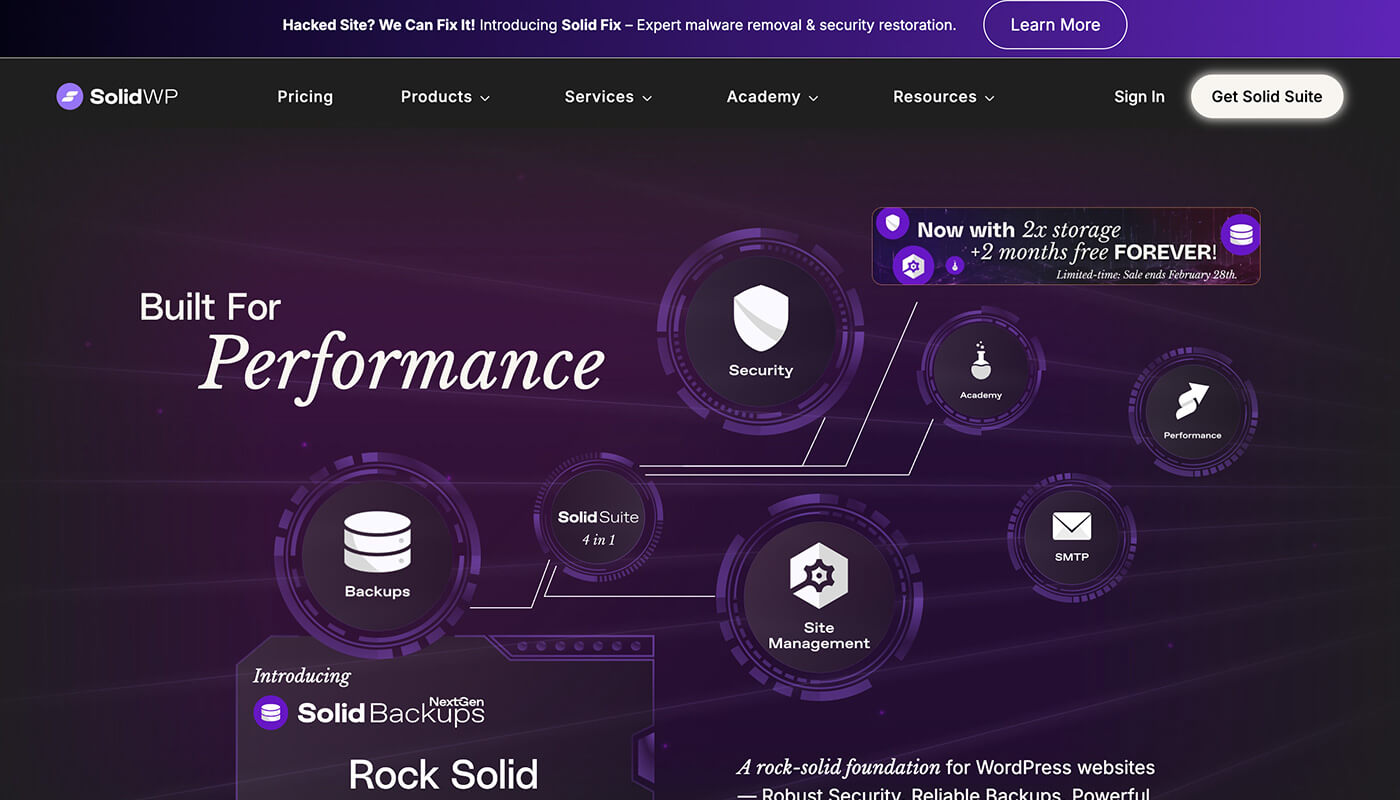Click the SolidWP logo icon

[69, 96]
